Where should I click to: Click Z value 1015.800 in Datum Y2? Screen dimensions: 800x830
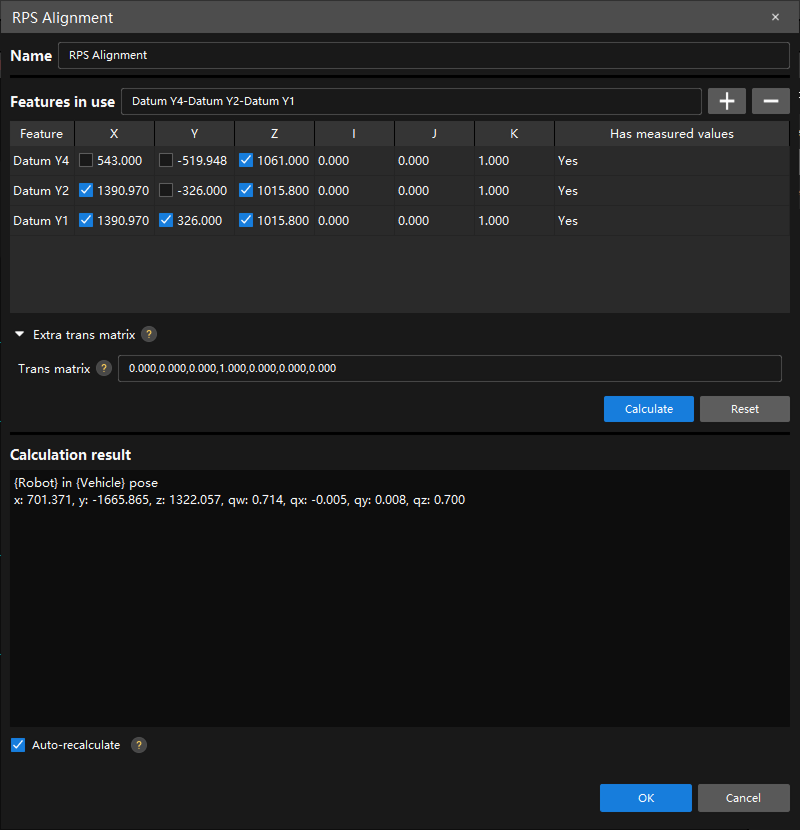(x=283, y=191)
